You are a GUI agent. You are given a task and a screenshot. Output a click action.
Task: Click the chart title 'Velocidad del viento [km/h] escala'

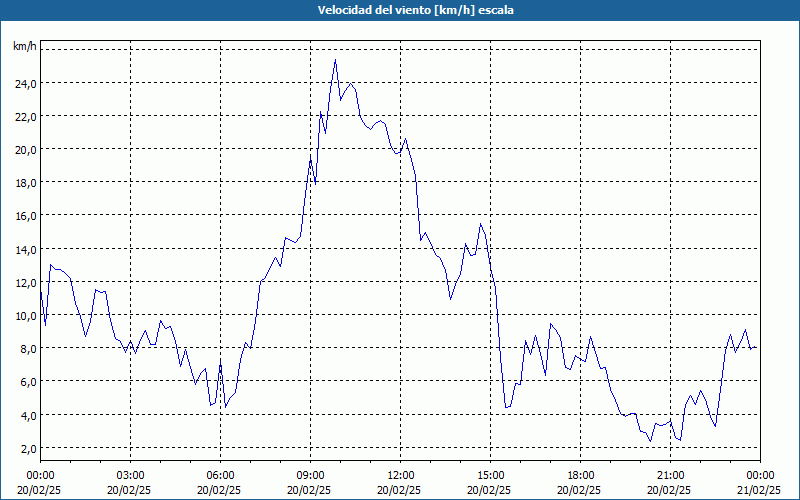[x=415, y=10]
